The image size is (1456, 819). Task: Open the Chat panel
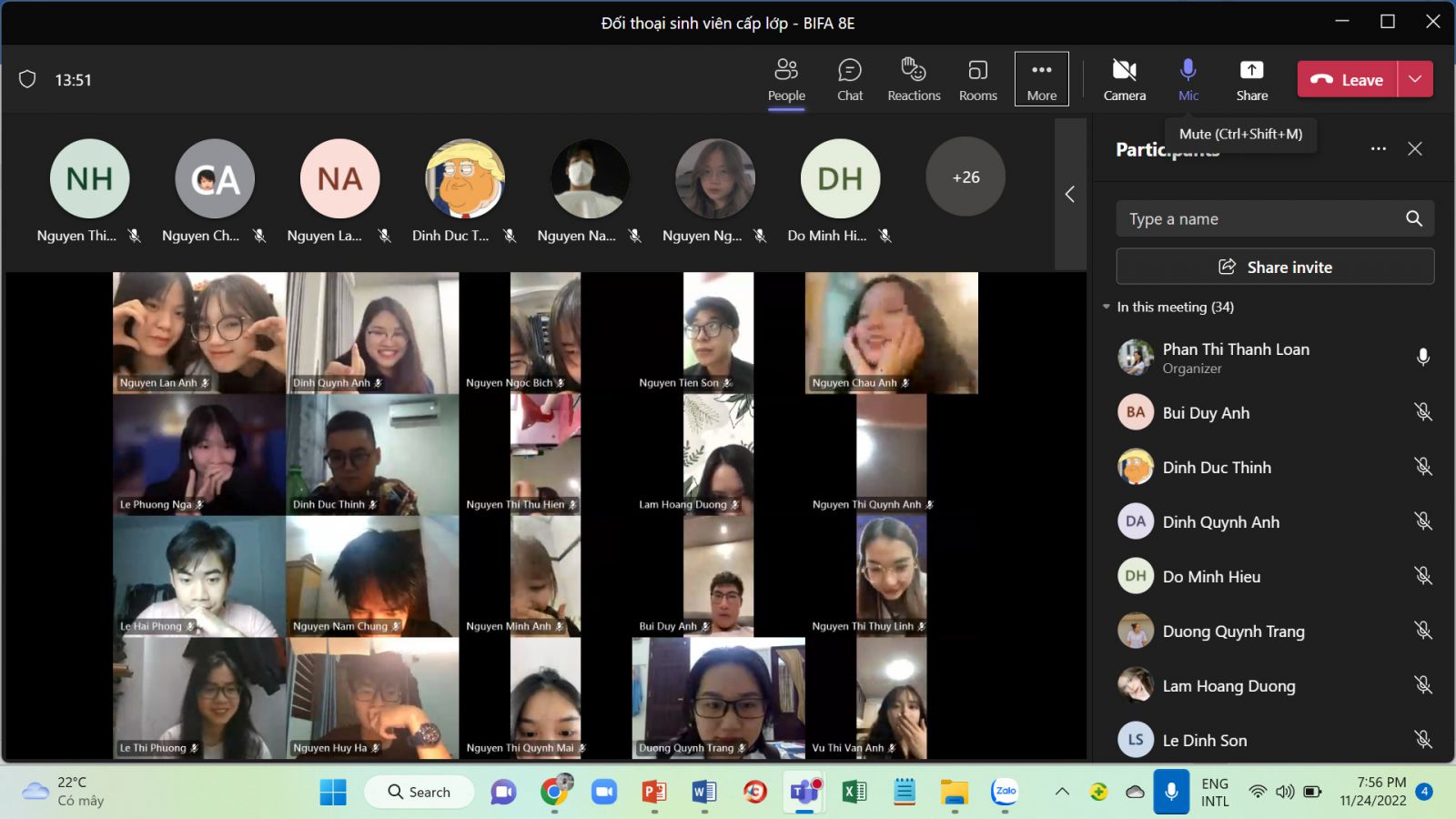849,80
